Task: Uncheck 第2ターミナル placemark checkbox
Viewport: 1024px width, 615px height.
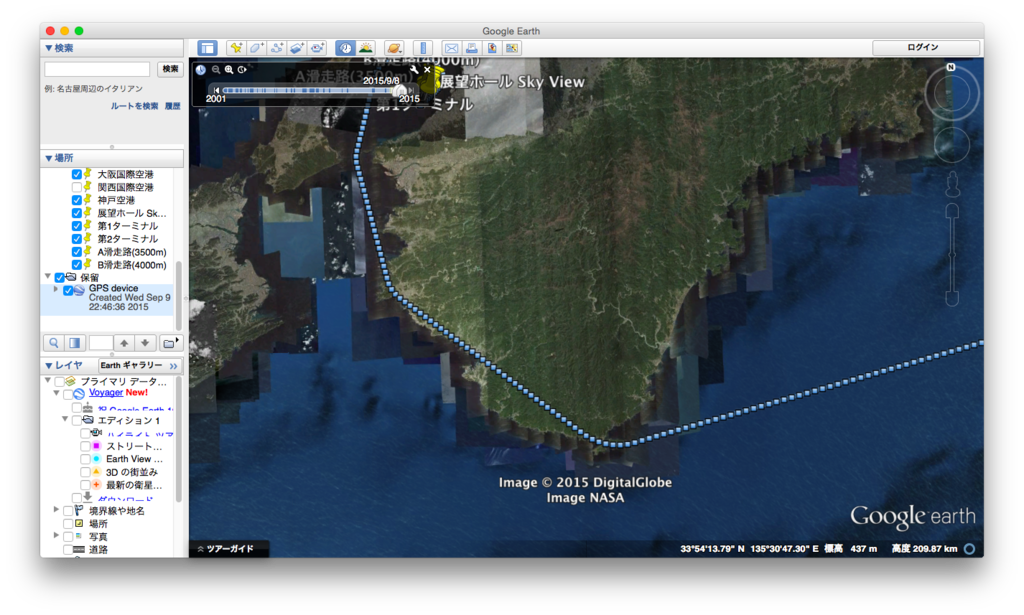Action: (76, 239)
